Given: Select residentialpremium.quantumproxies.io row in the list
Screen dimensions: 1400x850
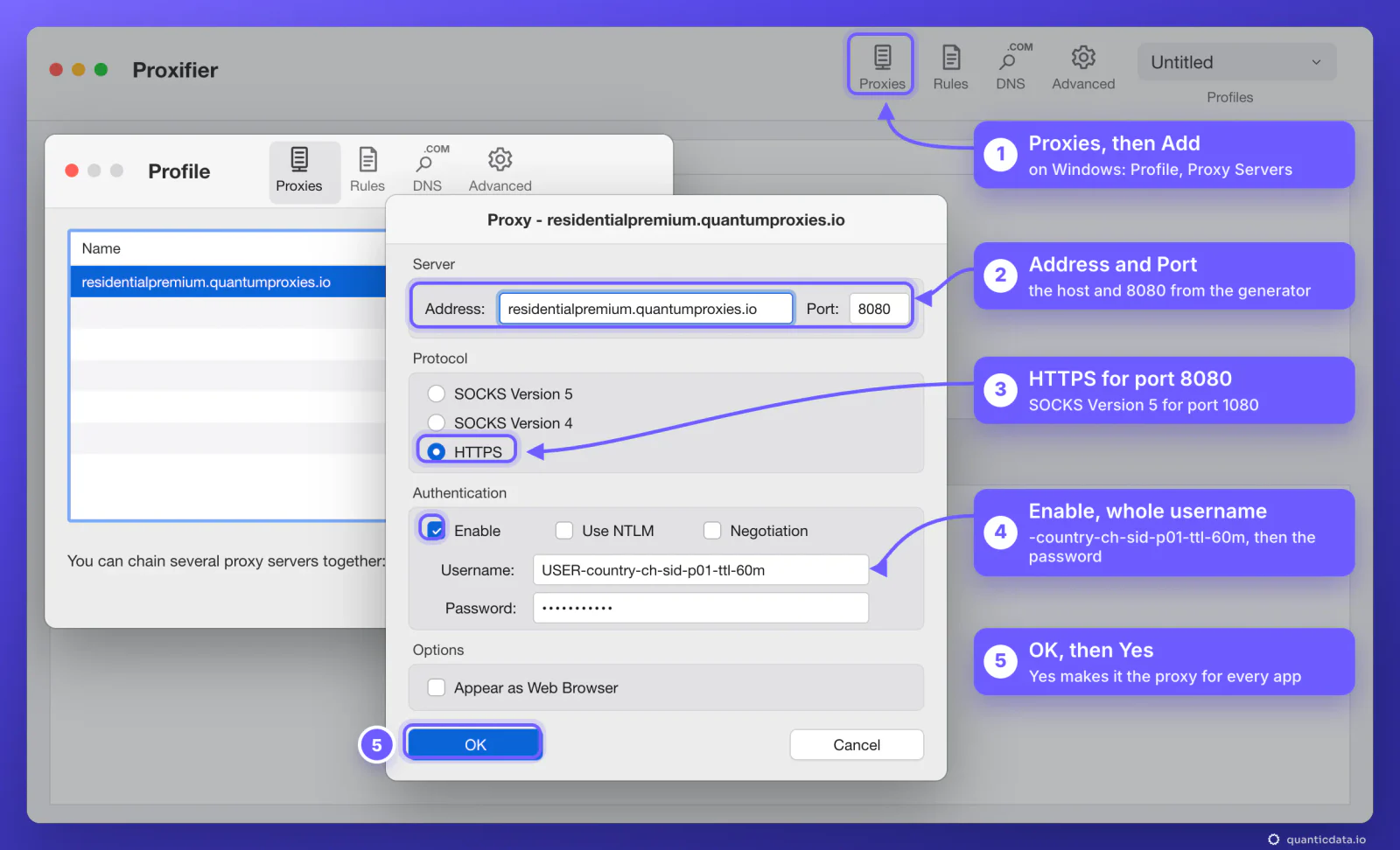Looking at the screenshot, I should [227, 282].
